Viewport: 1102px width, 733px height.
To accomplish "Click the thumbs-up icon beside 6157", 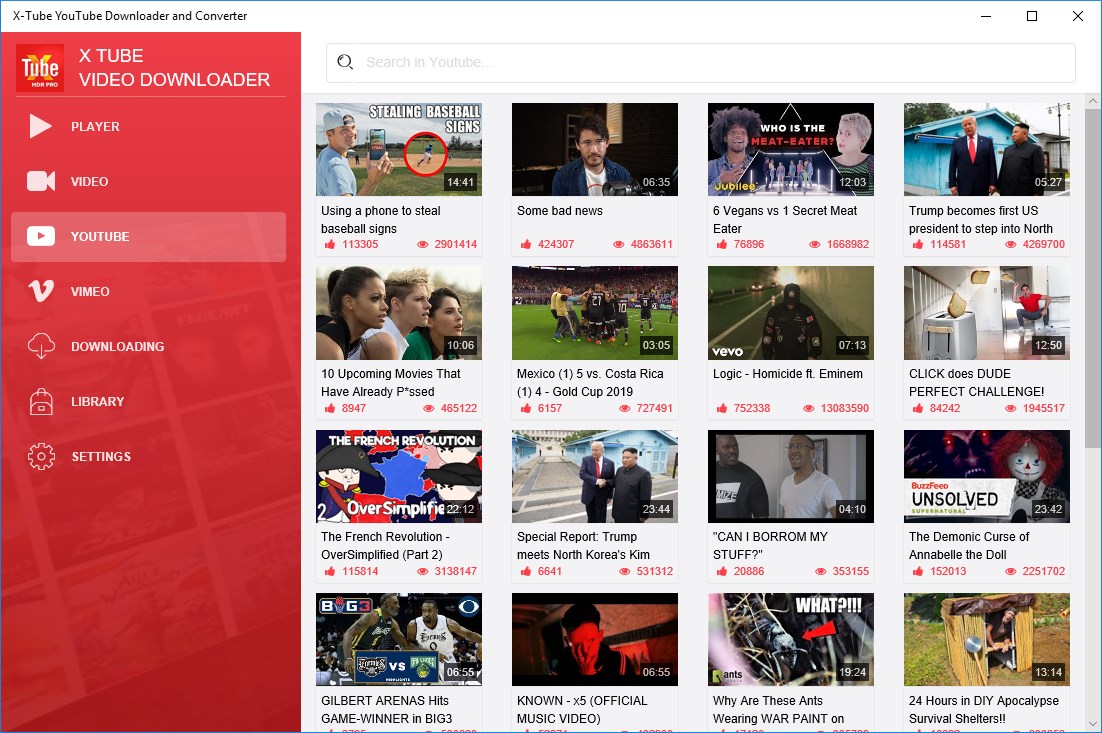I will point(526,408).
